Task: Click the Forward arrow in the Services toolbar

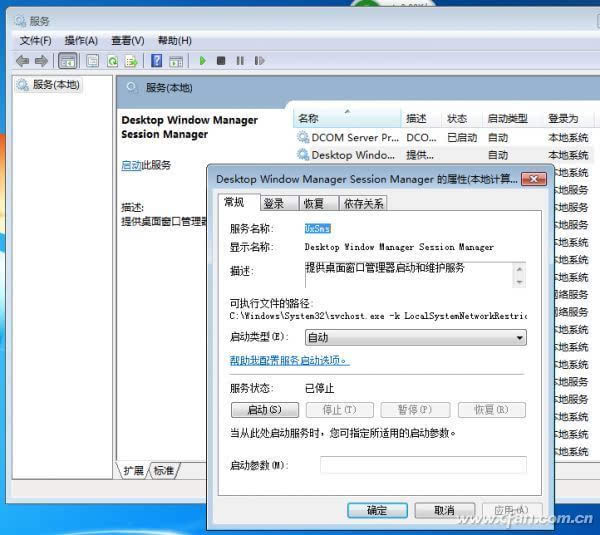Action: tap(41, 61)
